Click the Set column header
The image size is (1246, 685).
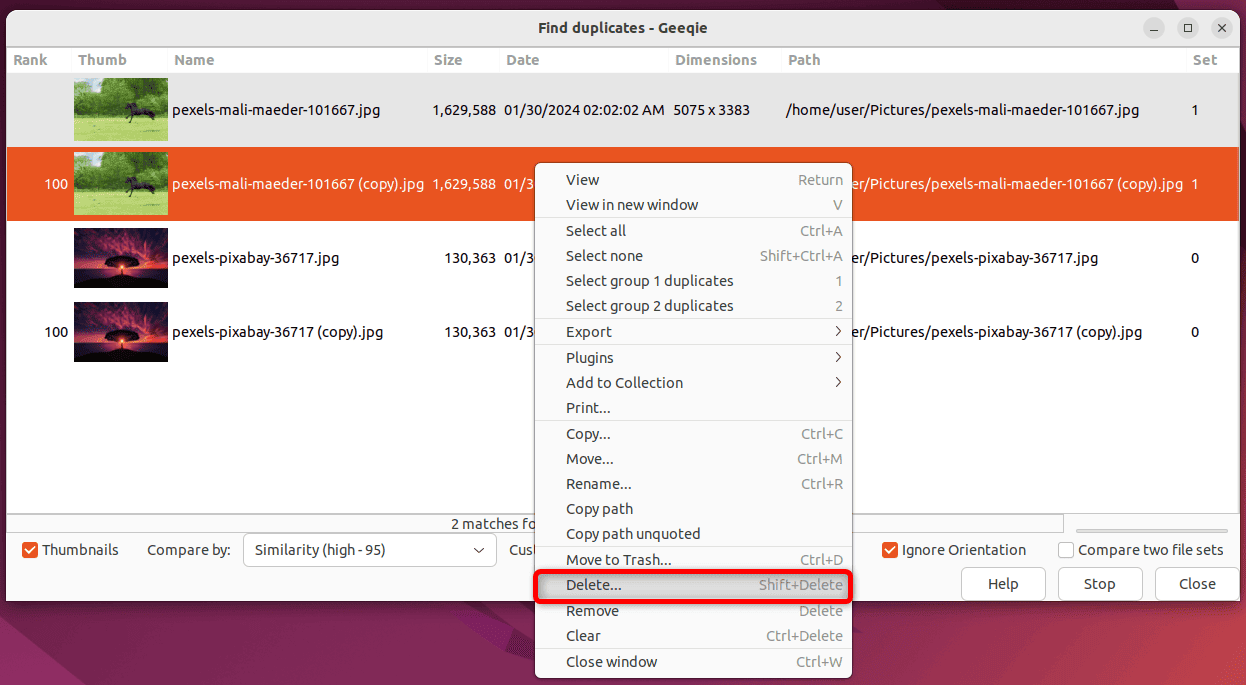1212,60
